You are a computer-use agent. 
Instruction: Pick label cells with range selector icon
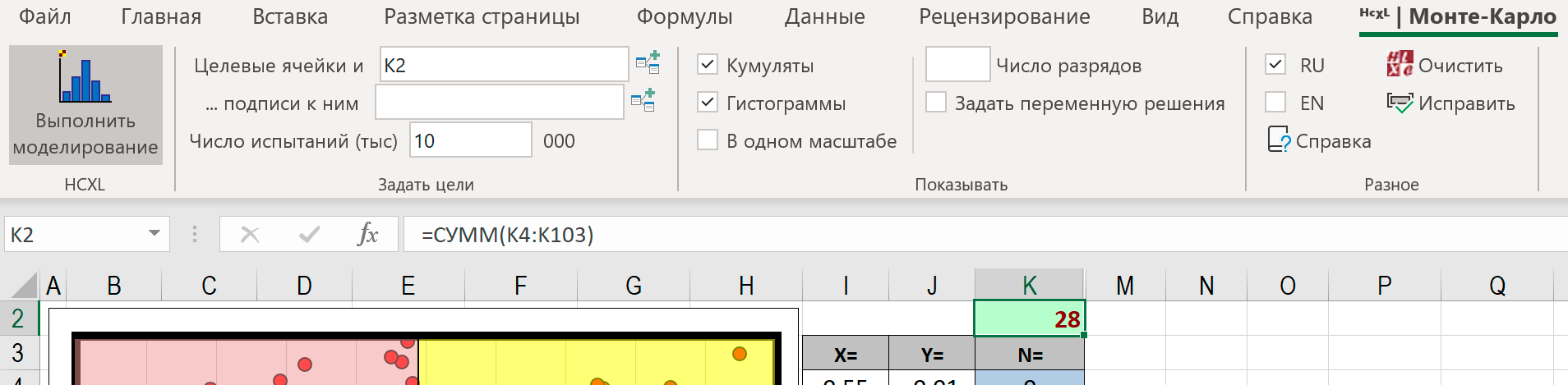[x=643, y=100]
